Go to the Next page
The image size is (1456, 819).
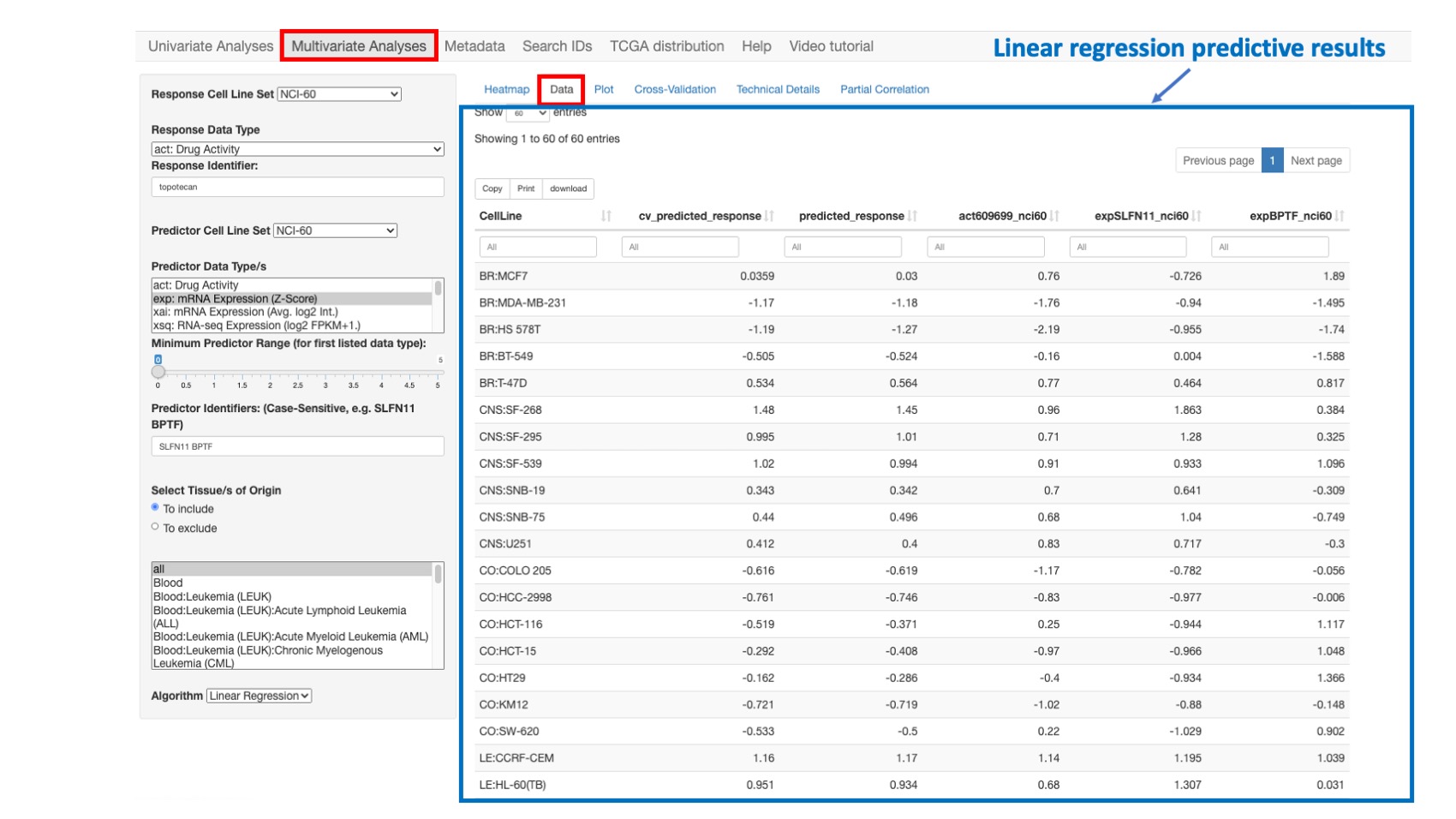(1316, 160)
